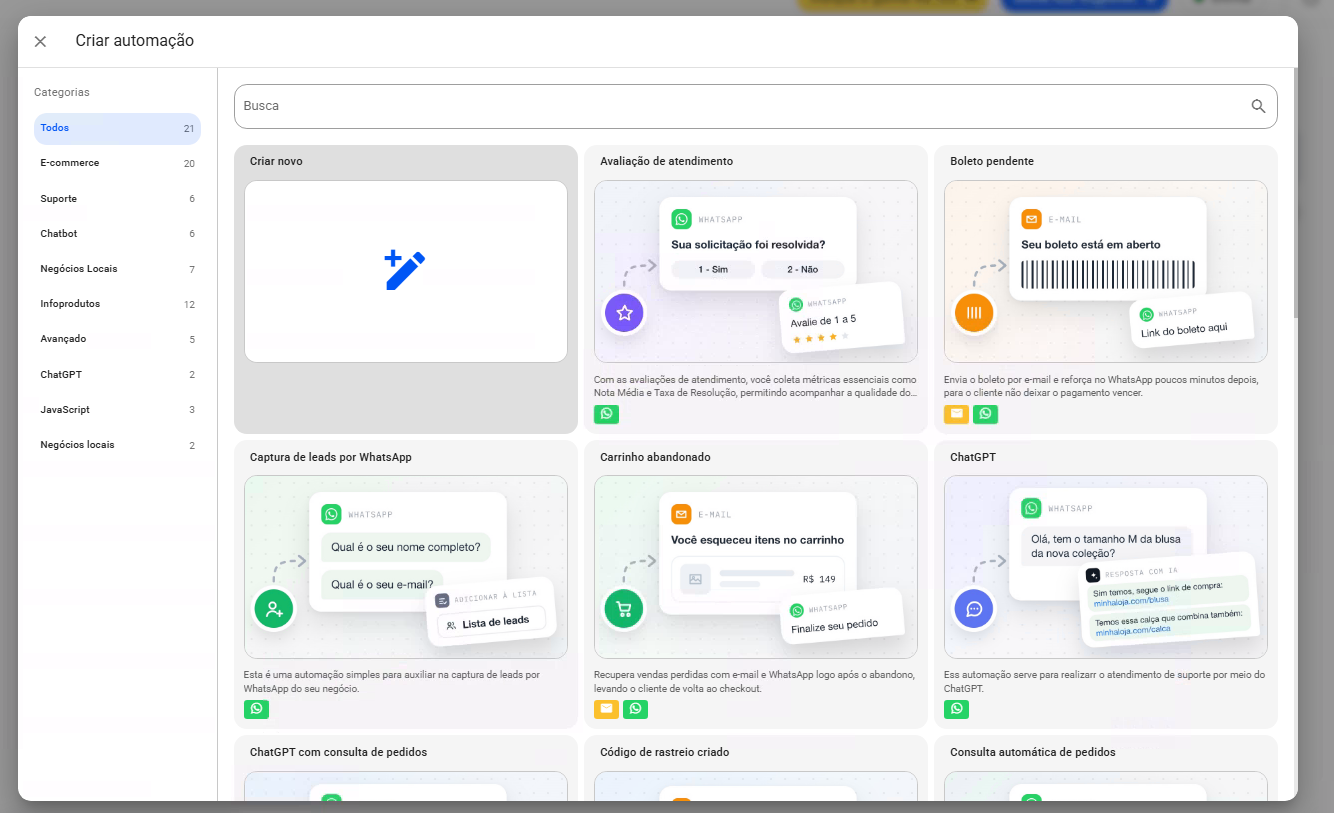Click the WhatsApp badge under Avaliação de atendimento description
Image resolution: width=1334 pixels, height=813 pixels.
[606, 414]
